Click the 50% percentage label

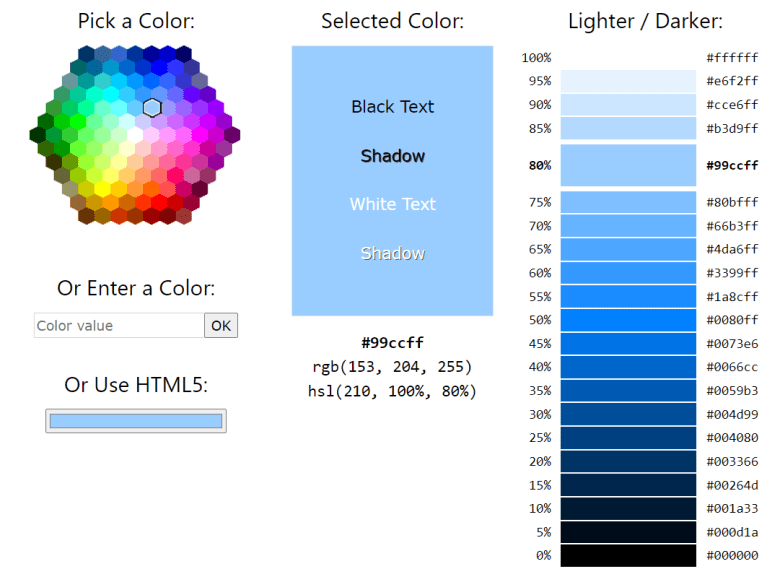[x=540, y=320]
